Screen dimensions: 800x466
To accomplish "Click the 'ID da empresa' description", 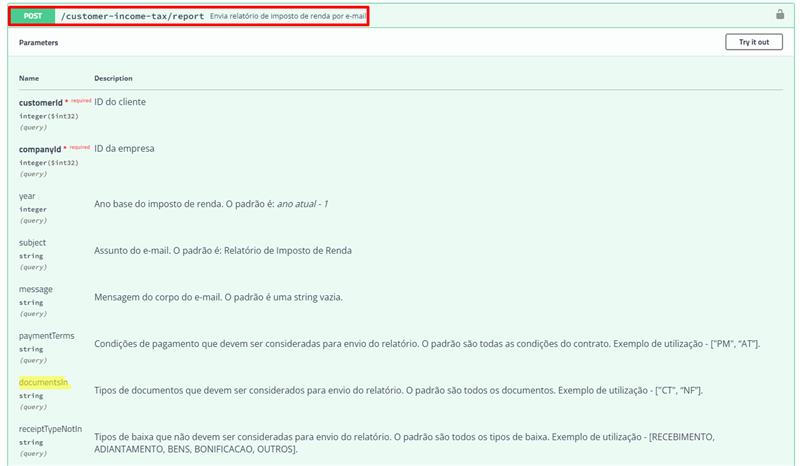I will pyautogui.click(x=124, y=149).
